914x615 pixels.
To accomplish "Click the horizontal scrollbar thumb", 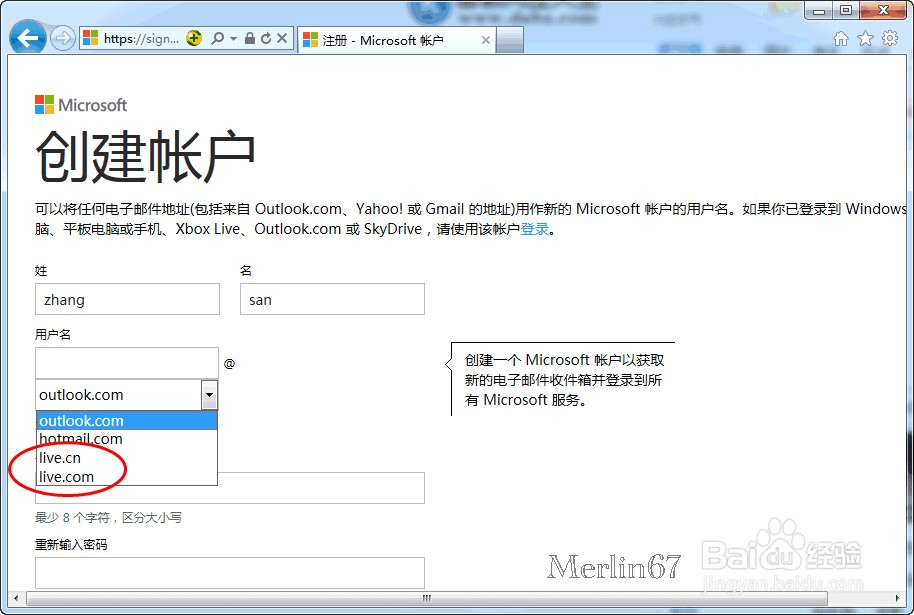I will [427, 598].
